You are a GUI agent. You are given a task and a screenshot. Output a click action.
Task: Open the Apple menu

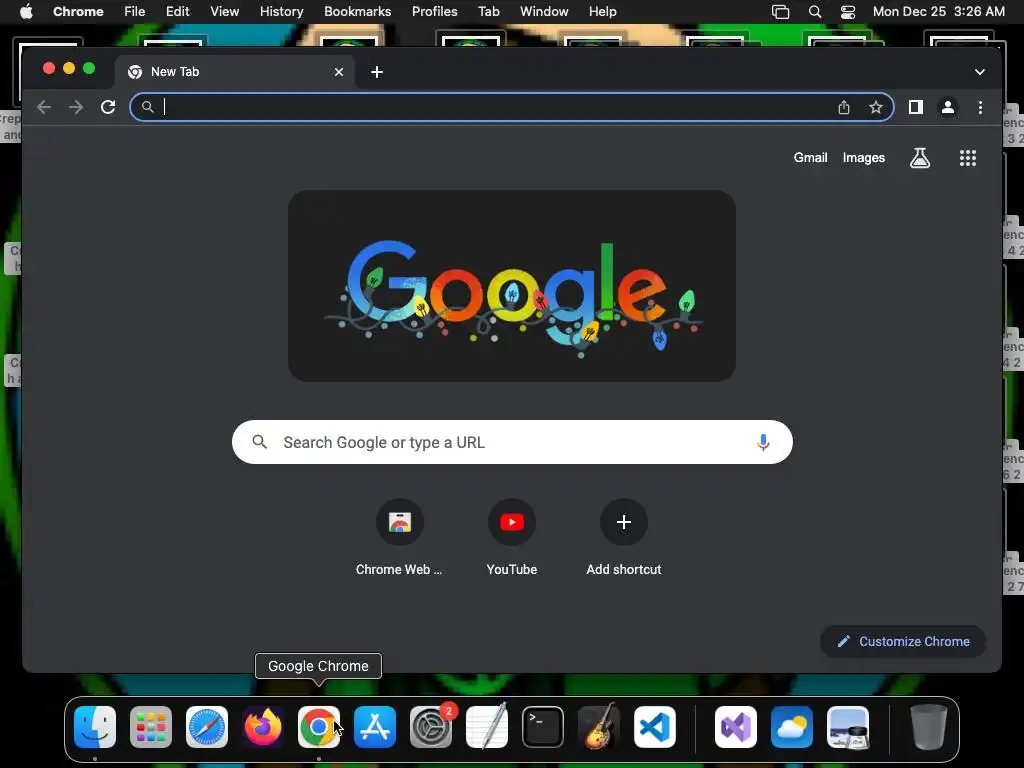pos(25,12)
